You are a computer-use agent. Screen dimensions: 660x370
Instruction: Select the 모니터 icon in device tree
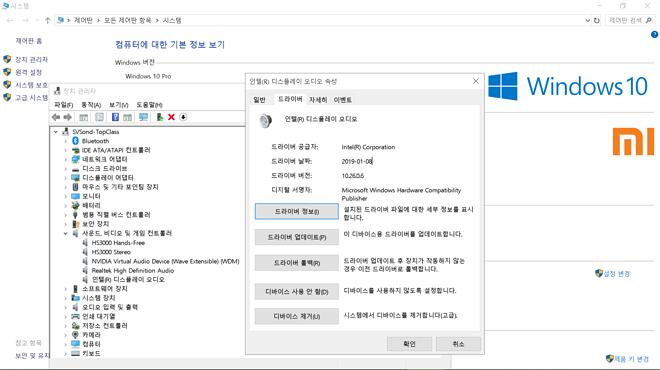tap(75, 196)
